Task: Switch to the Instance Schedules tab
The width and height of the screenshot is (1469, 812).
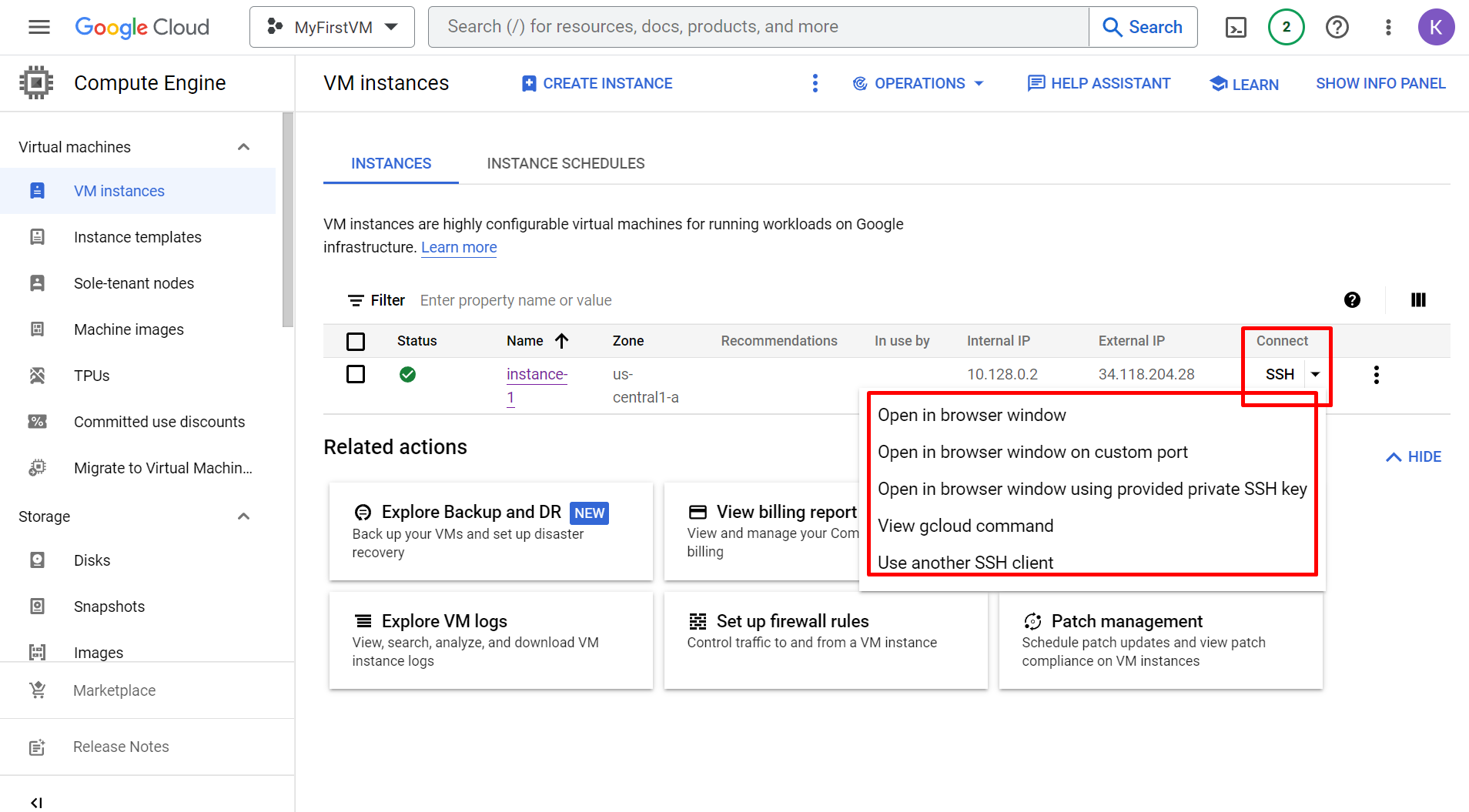Action: point(566,163)
